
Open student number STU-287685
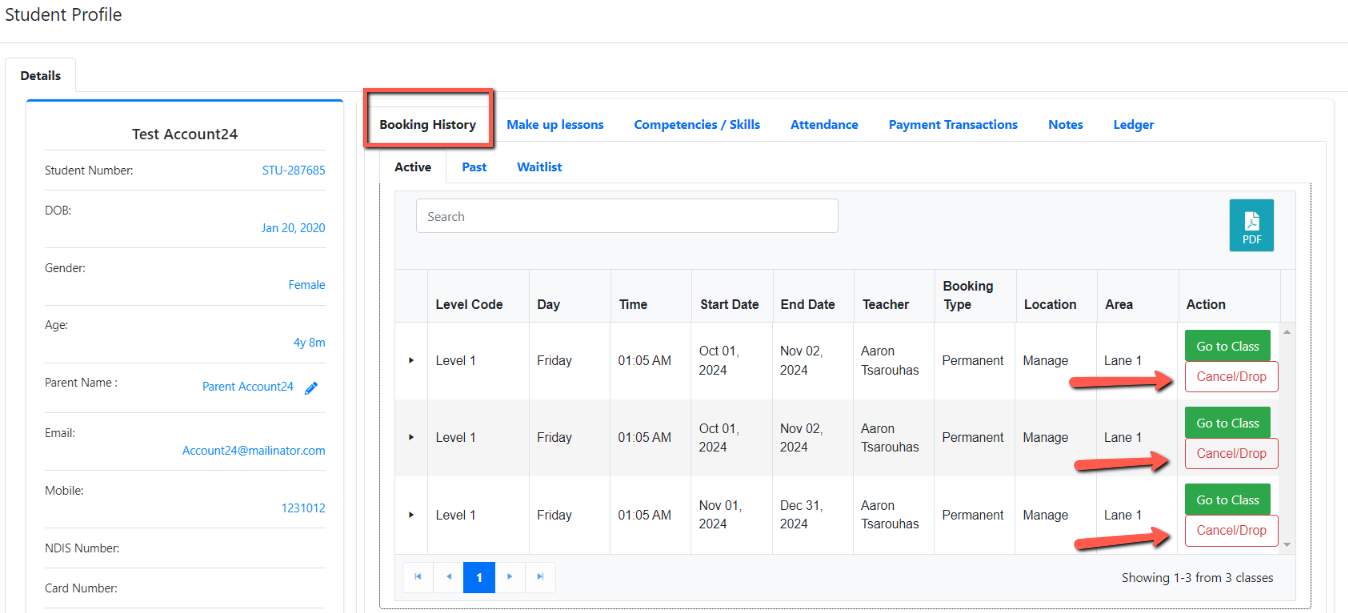pyautogui.click(x=294, y=171)
